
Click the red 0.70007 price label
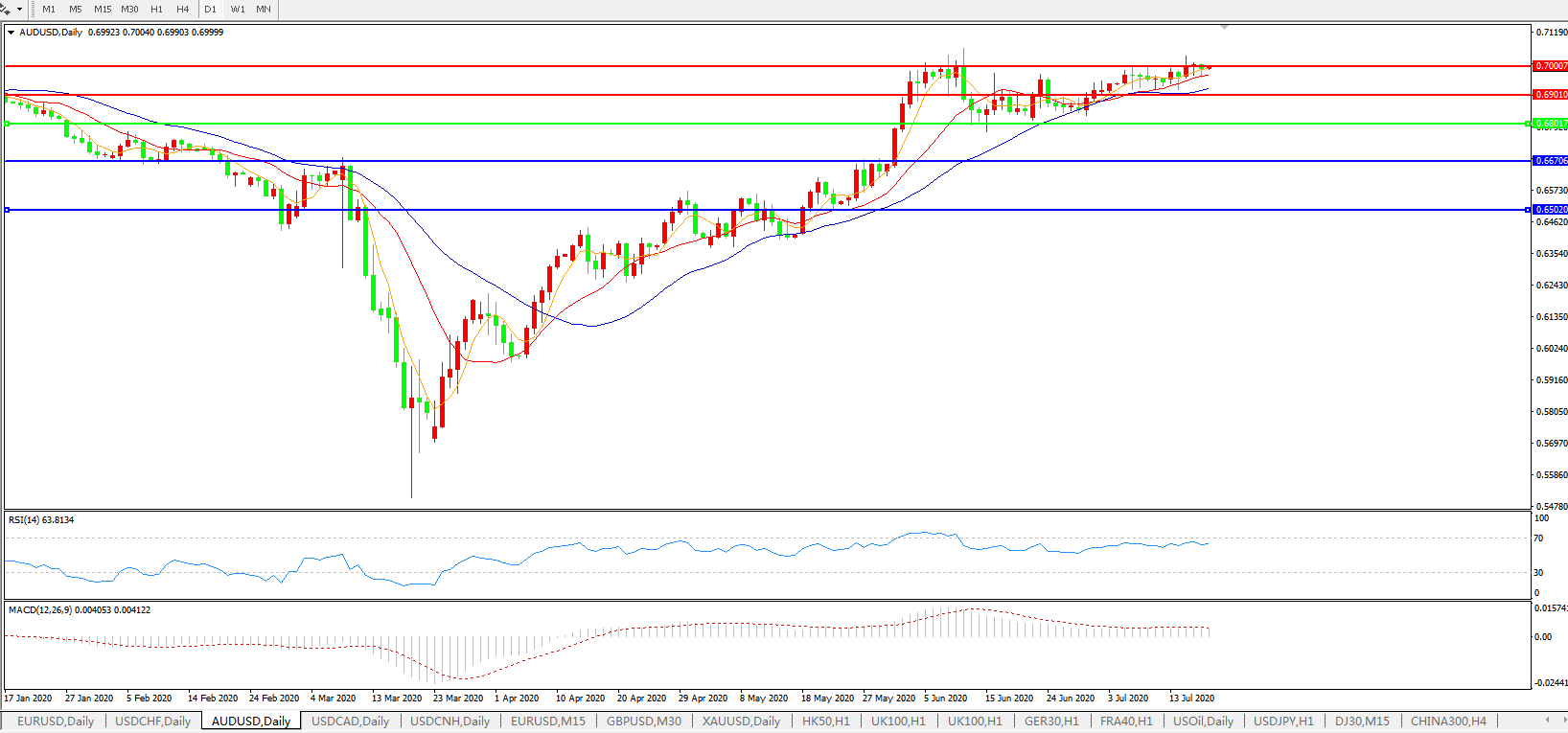(x=1550, y=66)
